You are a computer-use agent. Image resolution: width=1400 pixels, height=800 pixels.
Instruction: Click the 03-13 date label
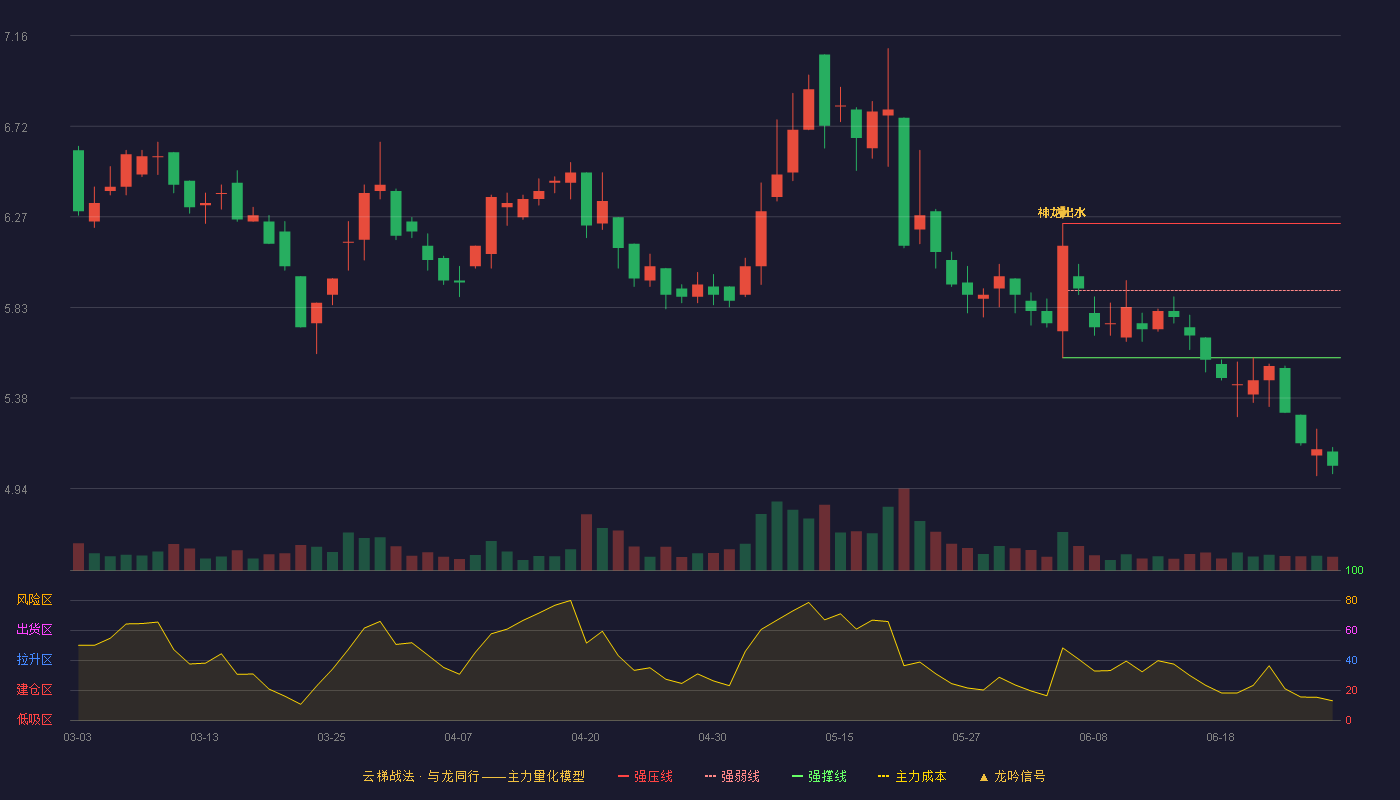(x=204, y=737)
